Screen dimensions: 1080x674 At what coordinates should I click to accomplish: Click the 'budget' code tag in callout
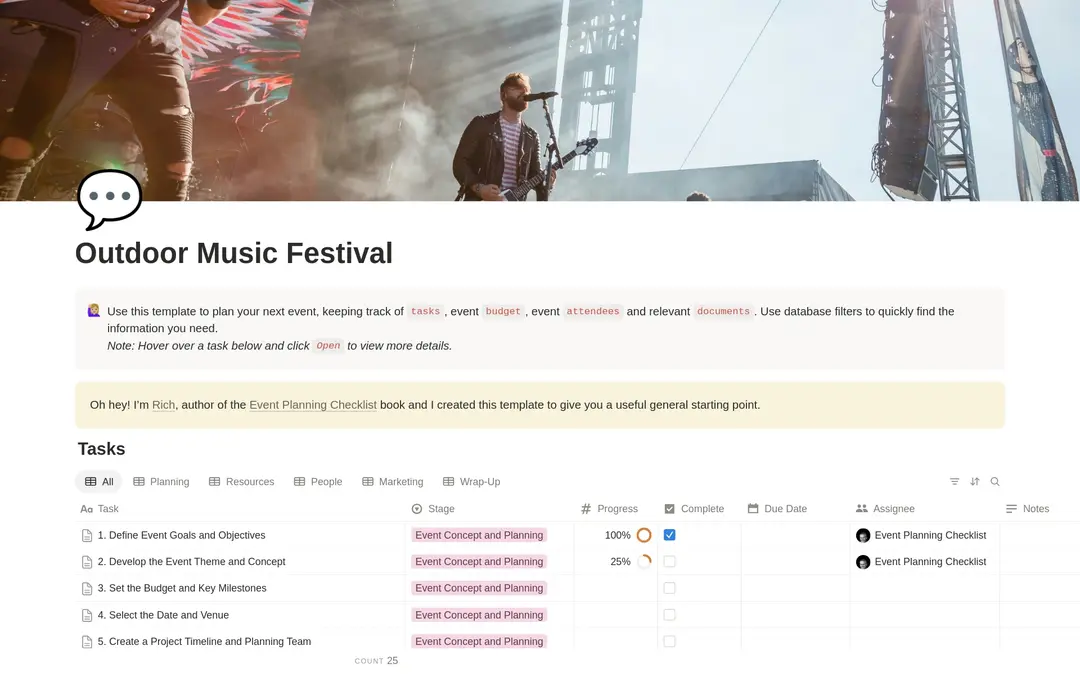[503, 311]
